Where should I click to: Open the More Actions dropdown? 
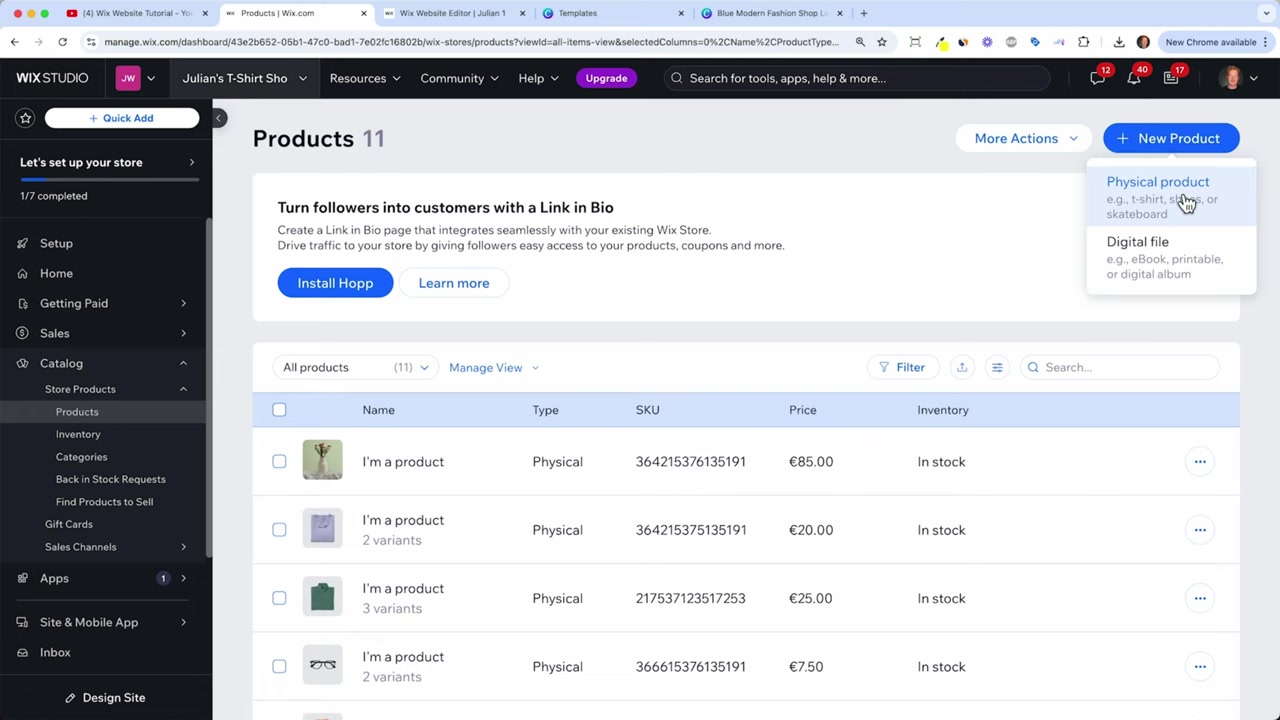click(x=1025, y=138)
